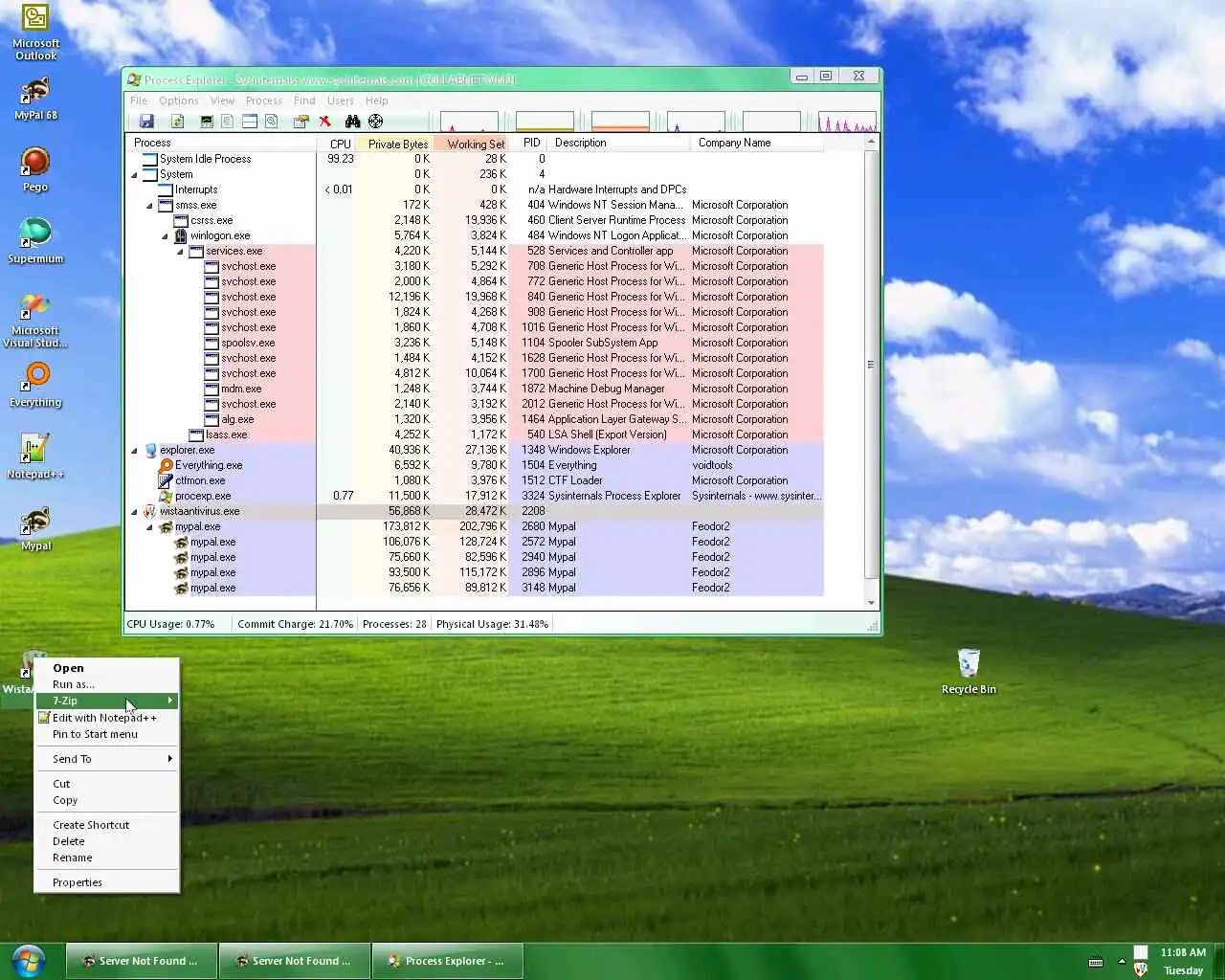Open the Send To submenu
The height and width of the screenshot is (980, 1225).
pos(106,759)
